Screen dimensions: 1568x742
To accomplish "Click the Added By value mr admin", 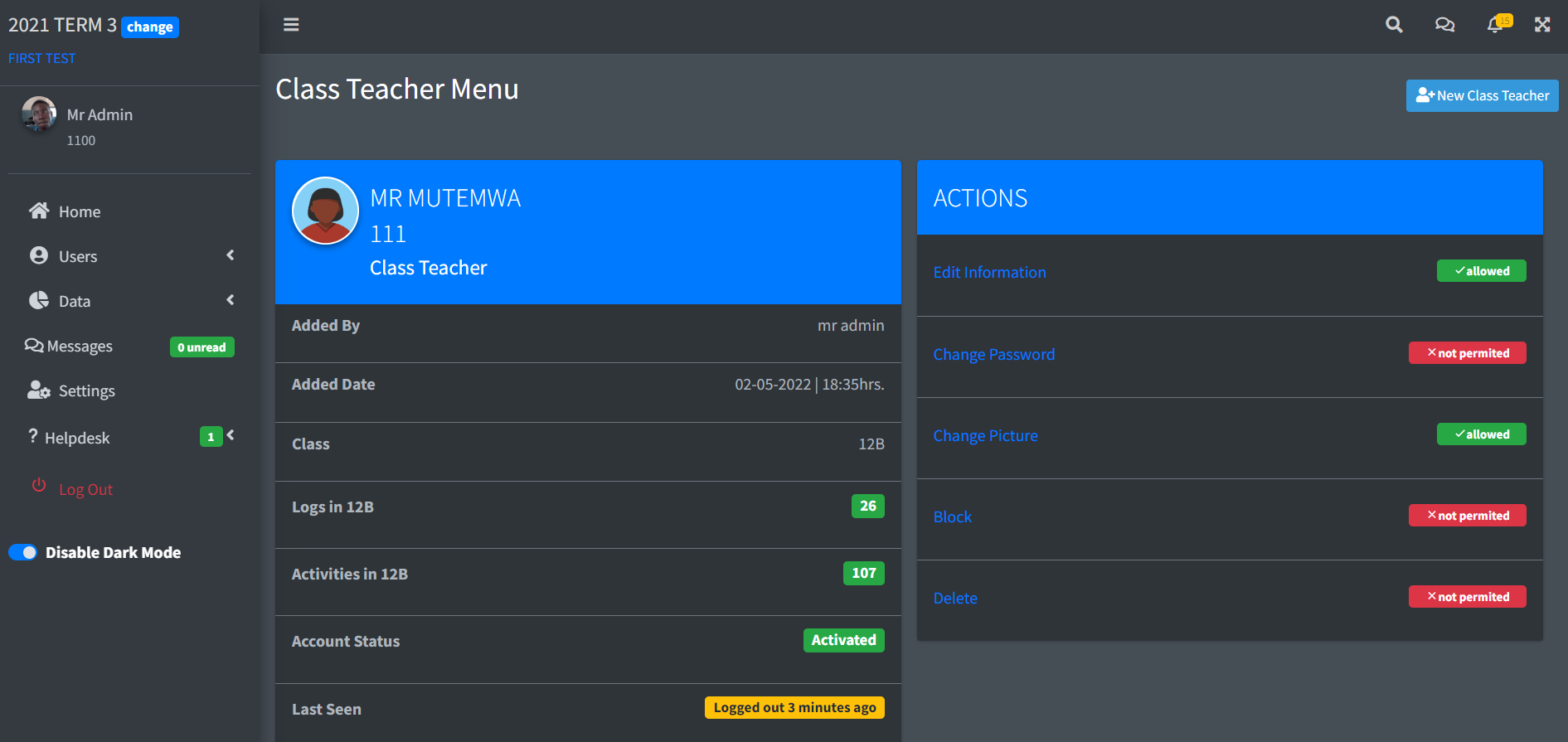I will click(x=851, y=325).
